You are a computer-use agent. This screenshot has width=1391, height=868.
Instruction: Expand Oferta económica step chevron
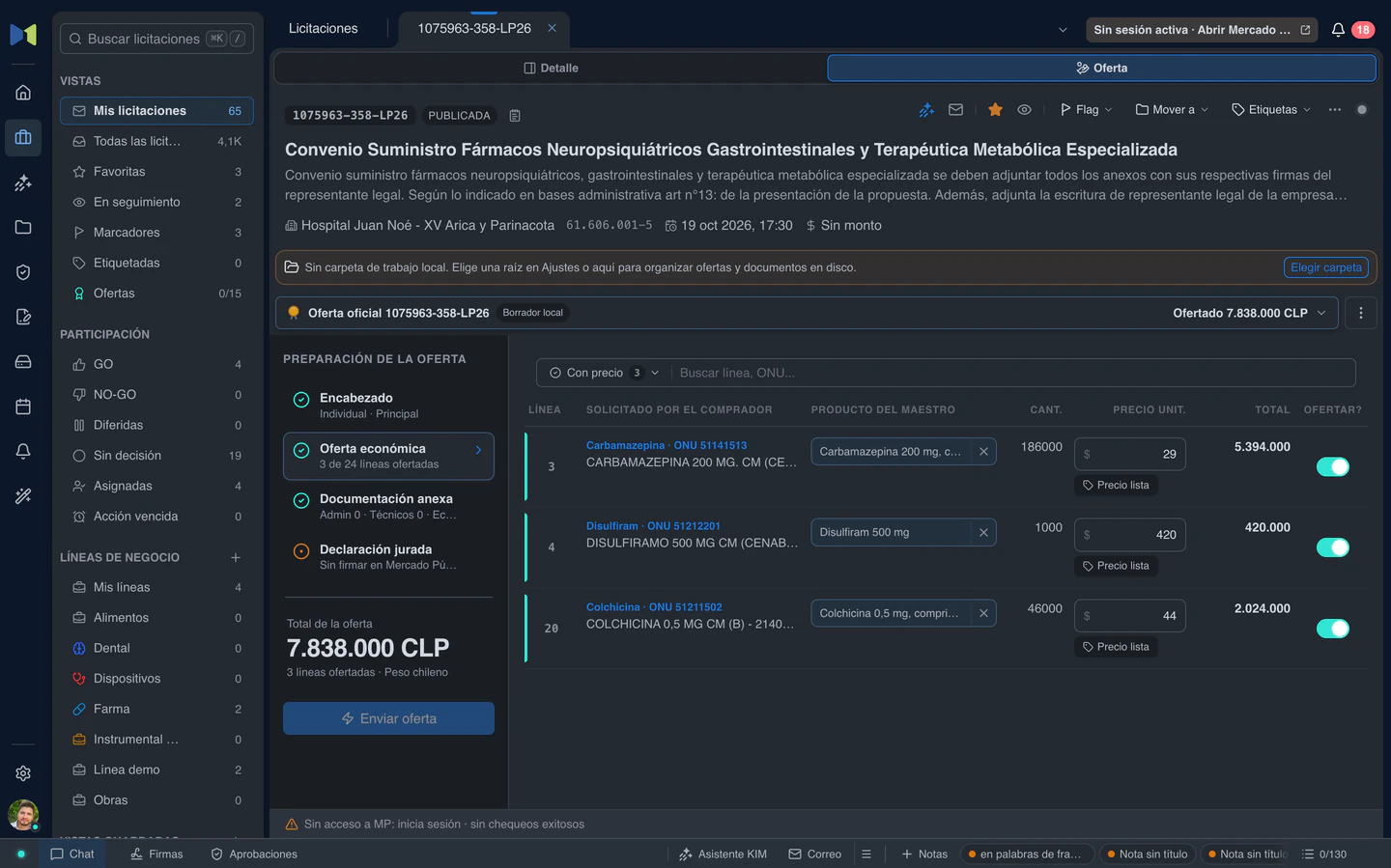point(478,450)
